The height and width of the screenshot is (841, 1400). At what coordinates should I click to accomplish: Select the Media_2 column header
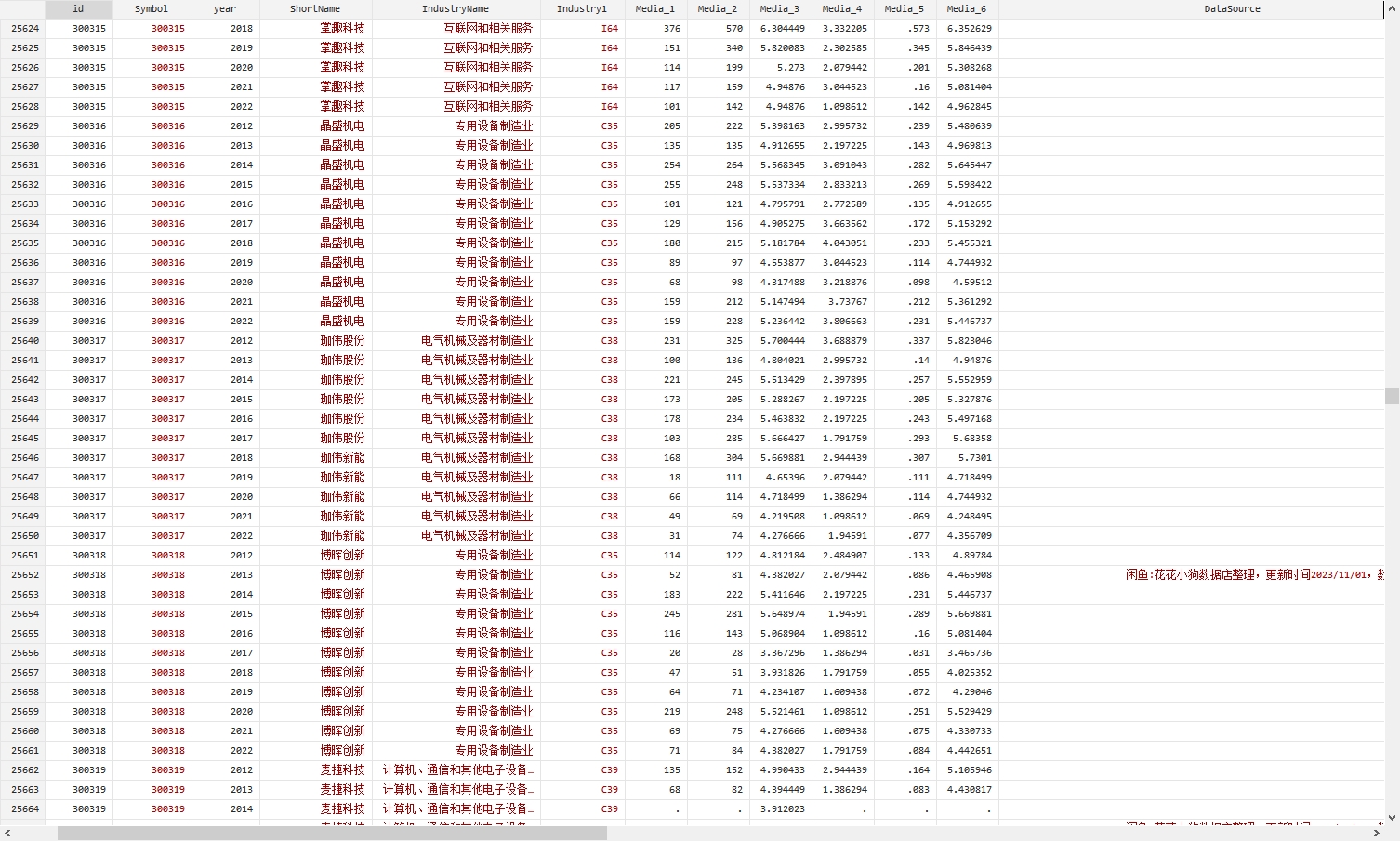[718, 9]
